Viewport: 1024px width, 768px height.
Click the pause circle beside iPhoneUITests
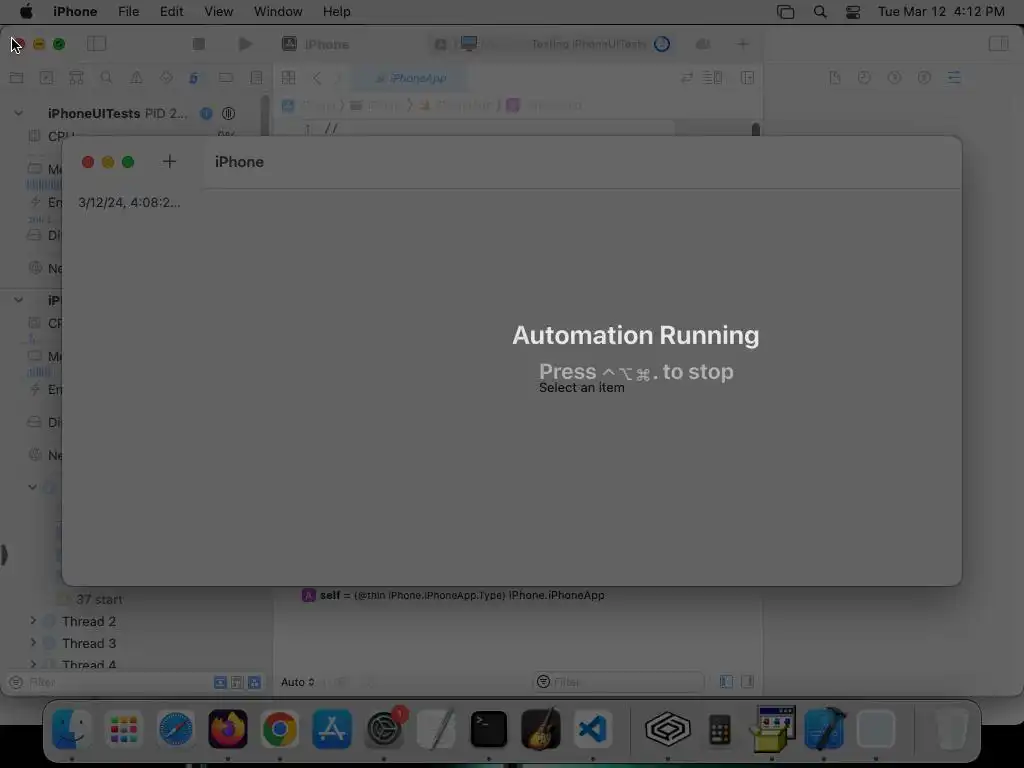(x=229, y=113)
